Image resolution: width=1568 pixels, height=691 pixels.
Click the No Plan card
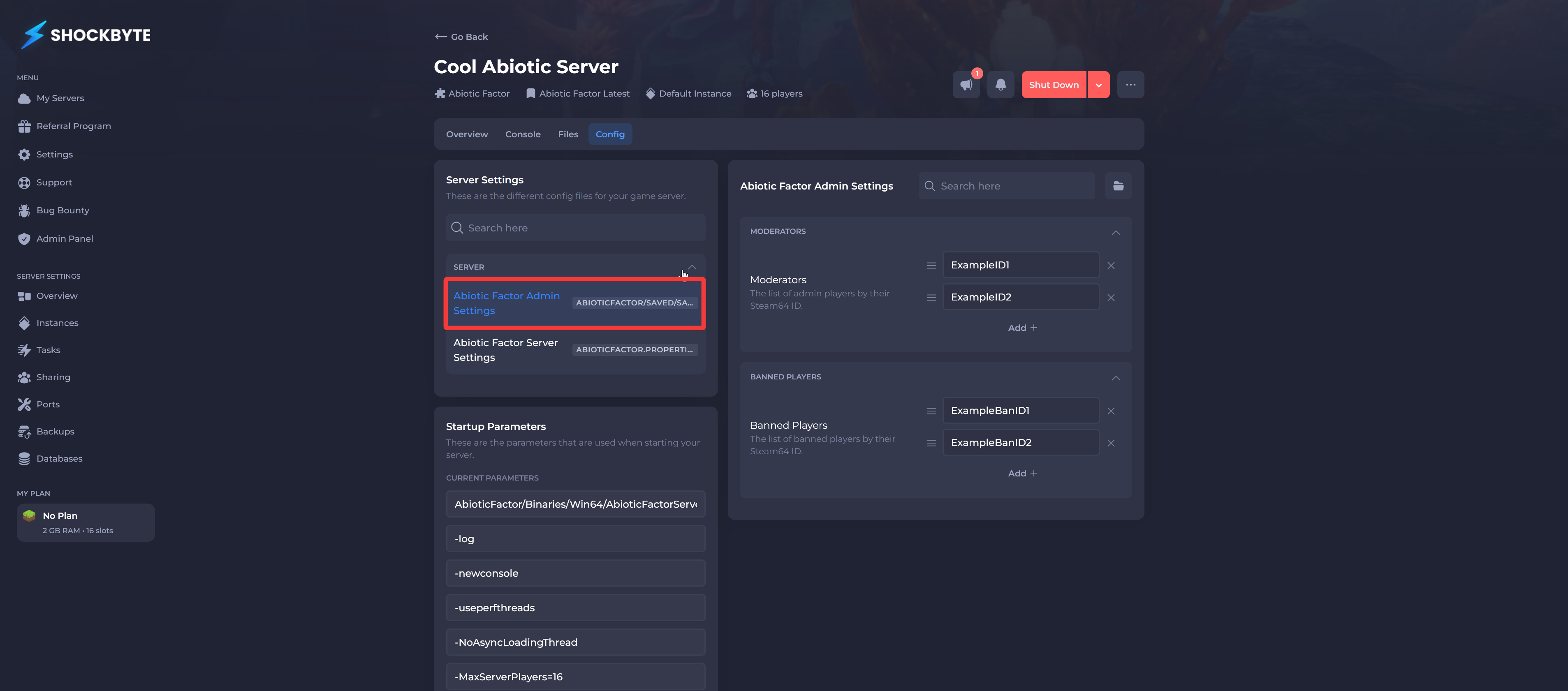coord(86,522)
